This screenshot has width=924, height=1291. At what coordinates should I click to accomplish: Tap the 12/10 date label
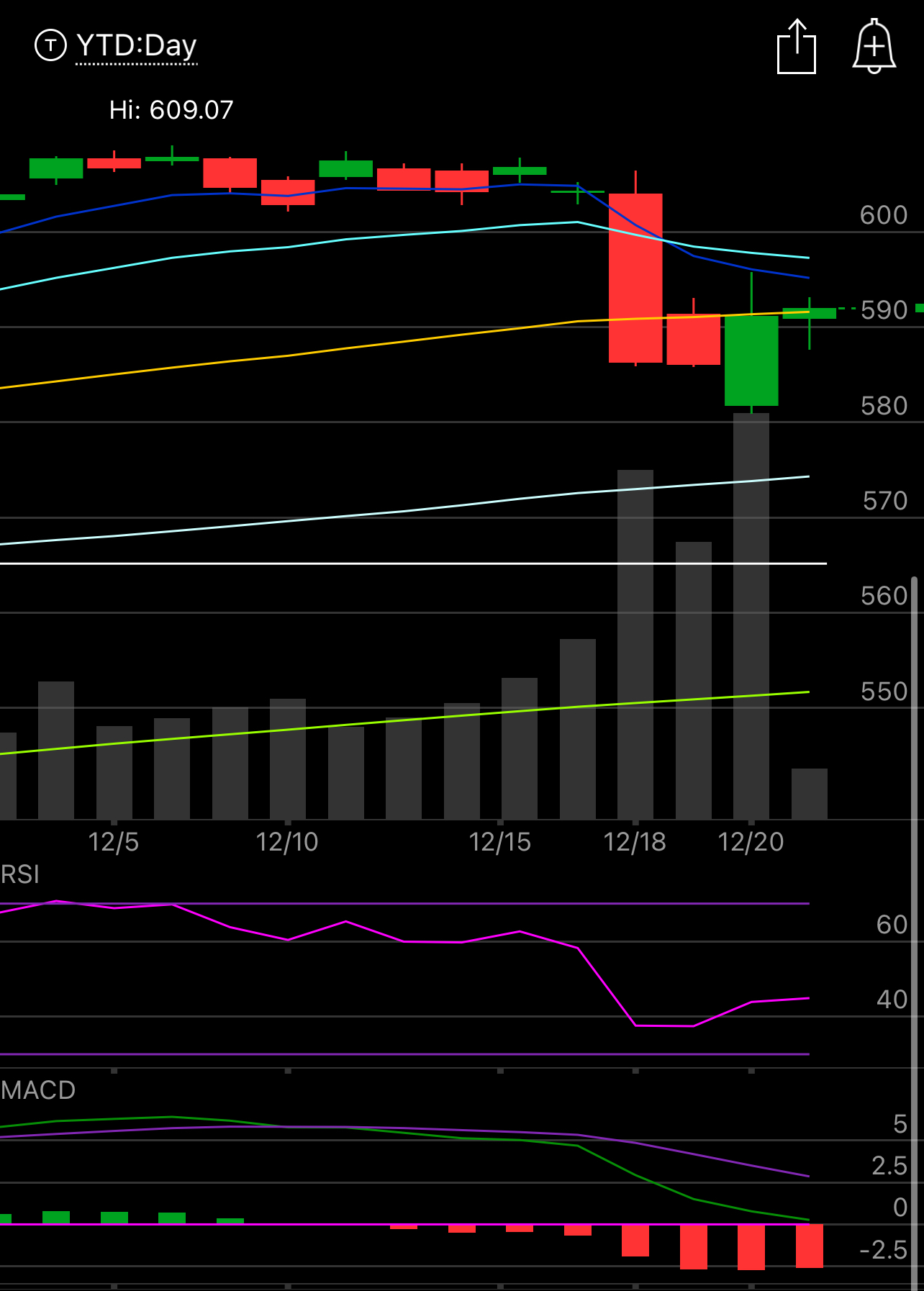(x=287, y=842)
